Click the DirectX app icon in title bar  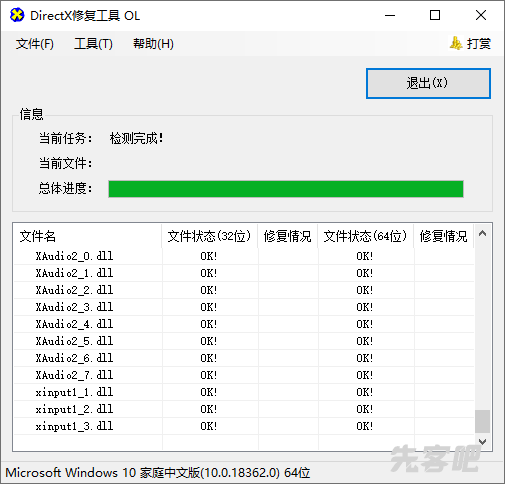(x=17, y=15)
